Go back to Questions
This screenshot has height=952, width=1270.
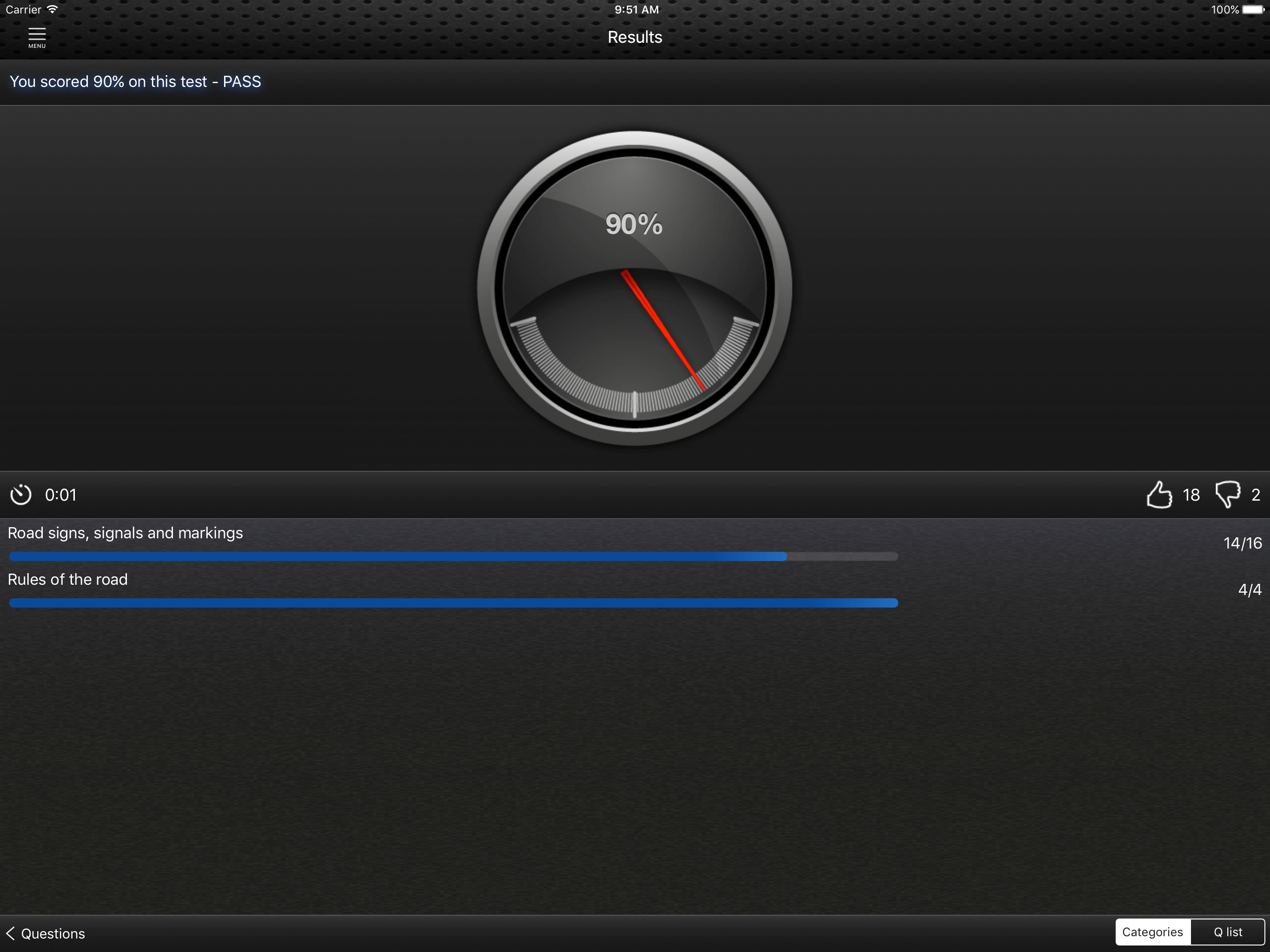(46, 933)
